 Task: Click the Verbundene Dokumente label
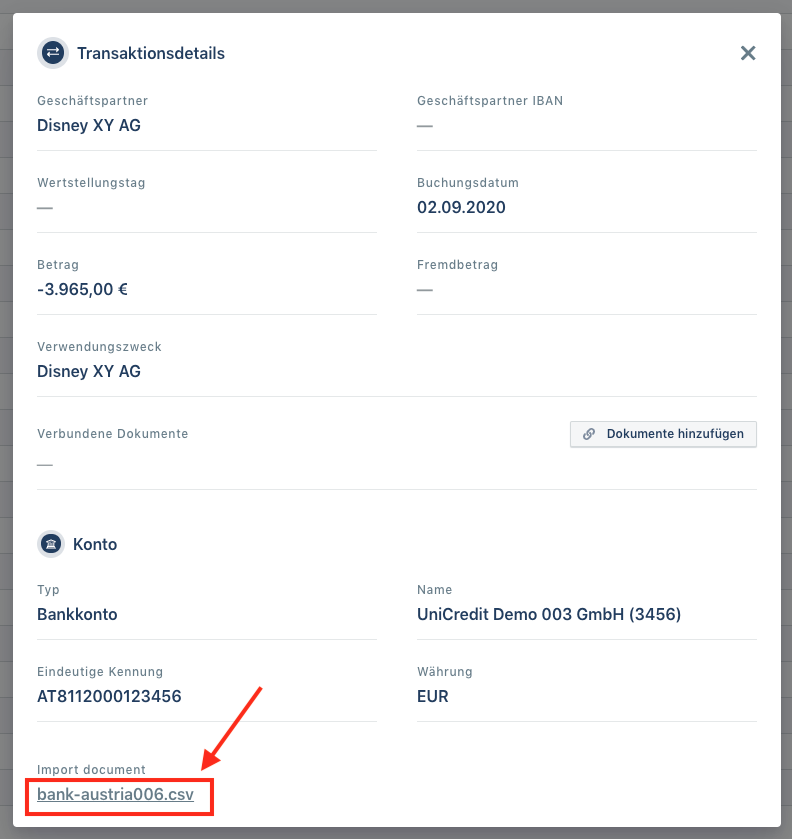pos(113,434)
